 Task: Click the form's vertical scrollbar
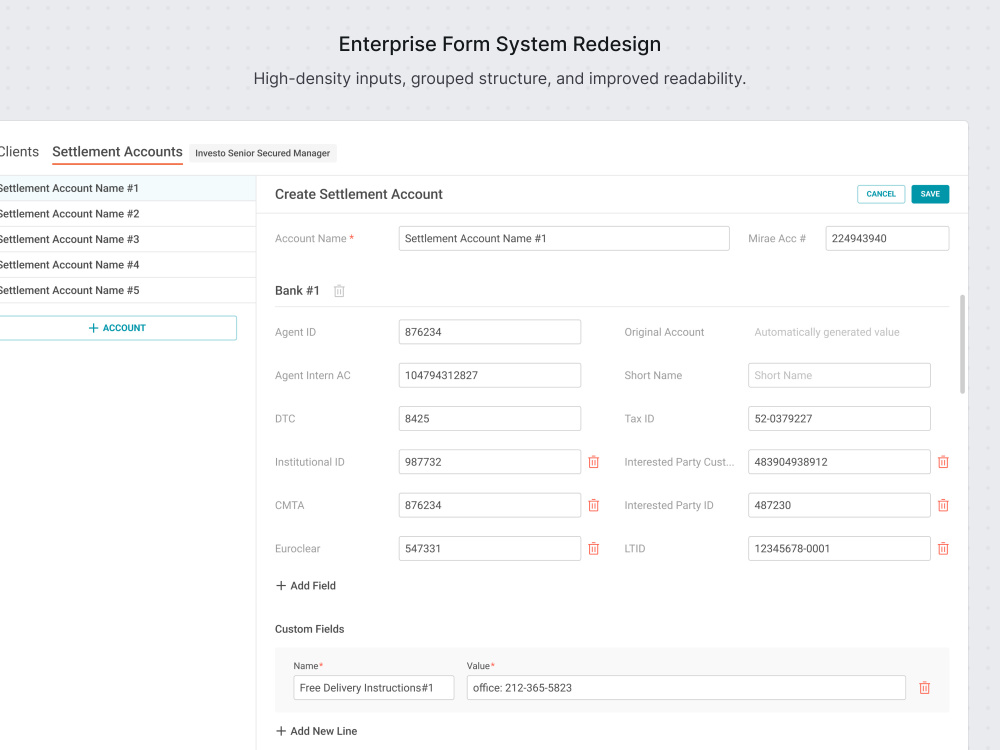pyautogui.click(x=962, y=344)
